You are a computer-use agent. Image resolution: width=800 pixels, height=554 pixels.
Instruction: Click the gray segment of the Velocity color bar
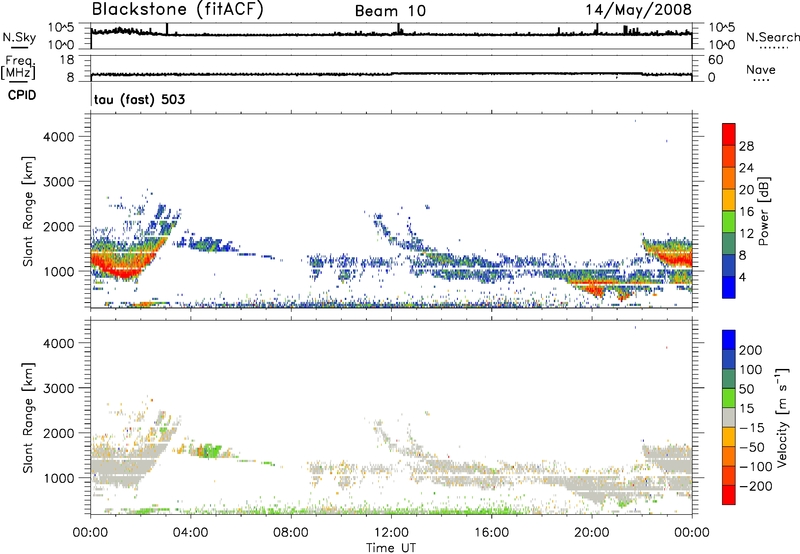click(x=729, y=417)
